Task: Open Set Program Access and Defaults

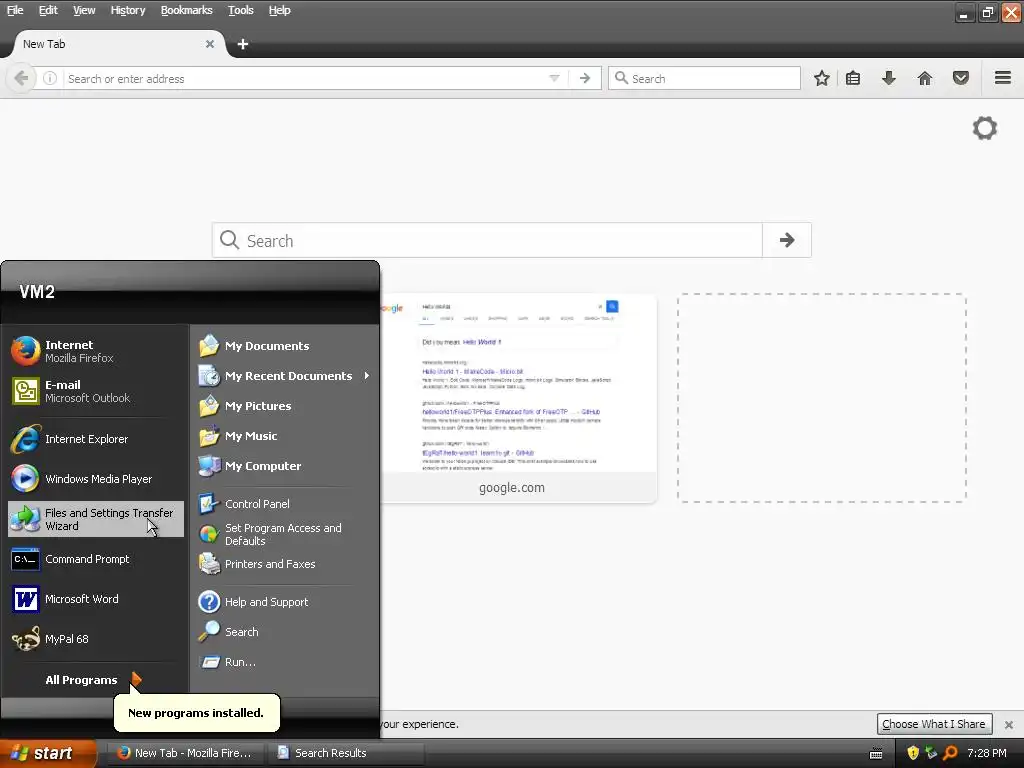Action: coord(285,534)
